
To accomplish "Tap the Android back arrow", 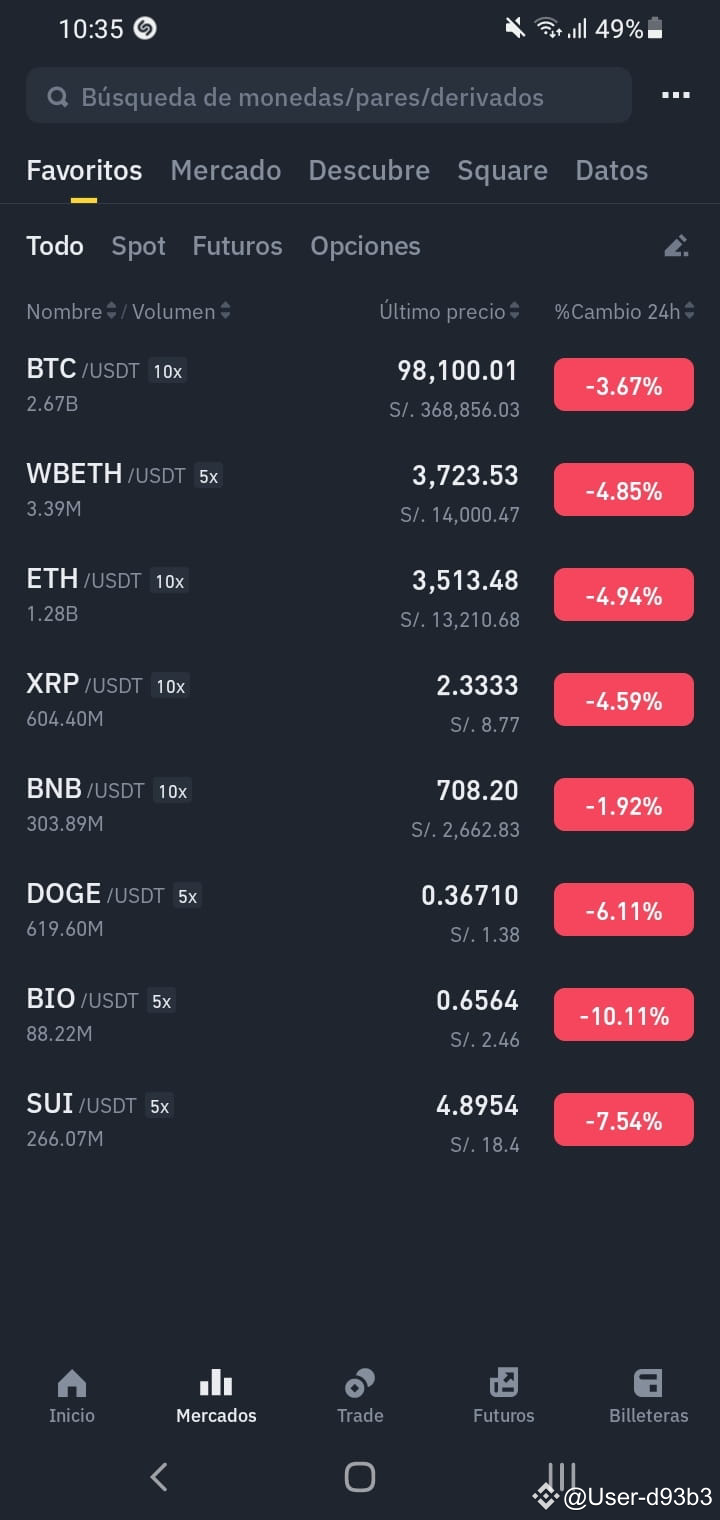I will tap(158, 1476).
